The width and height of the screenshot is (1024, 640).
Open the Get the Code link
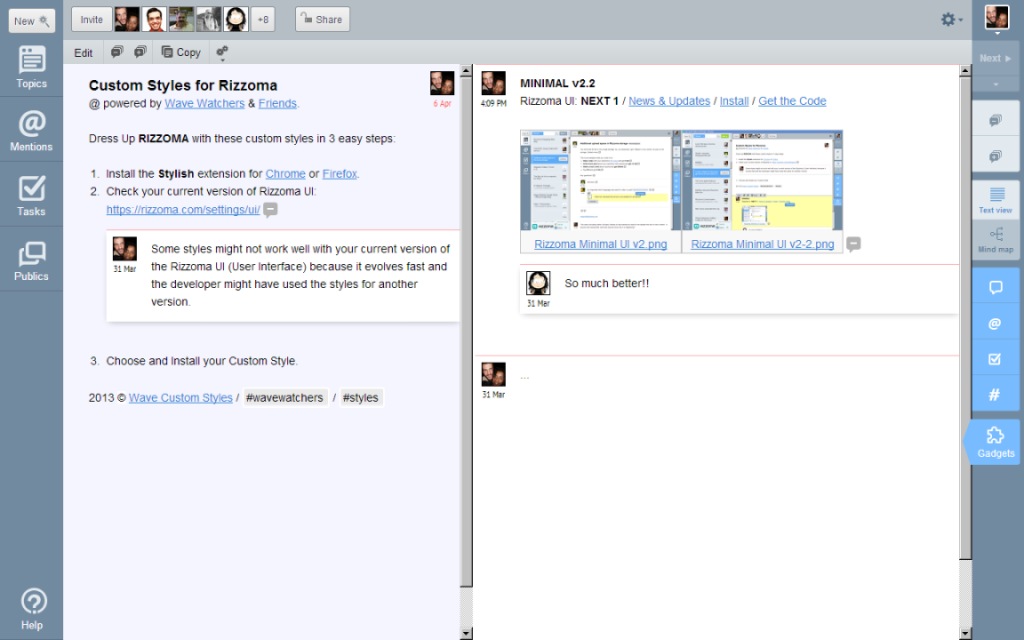[792, 101]
